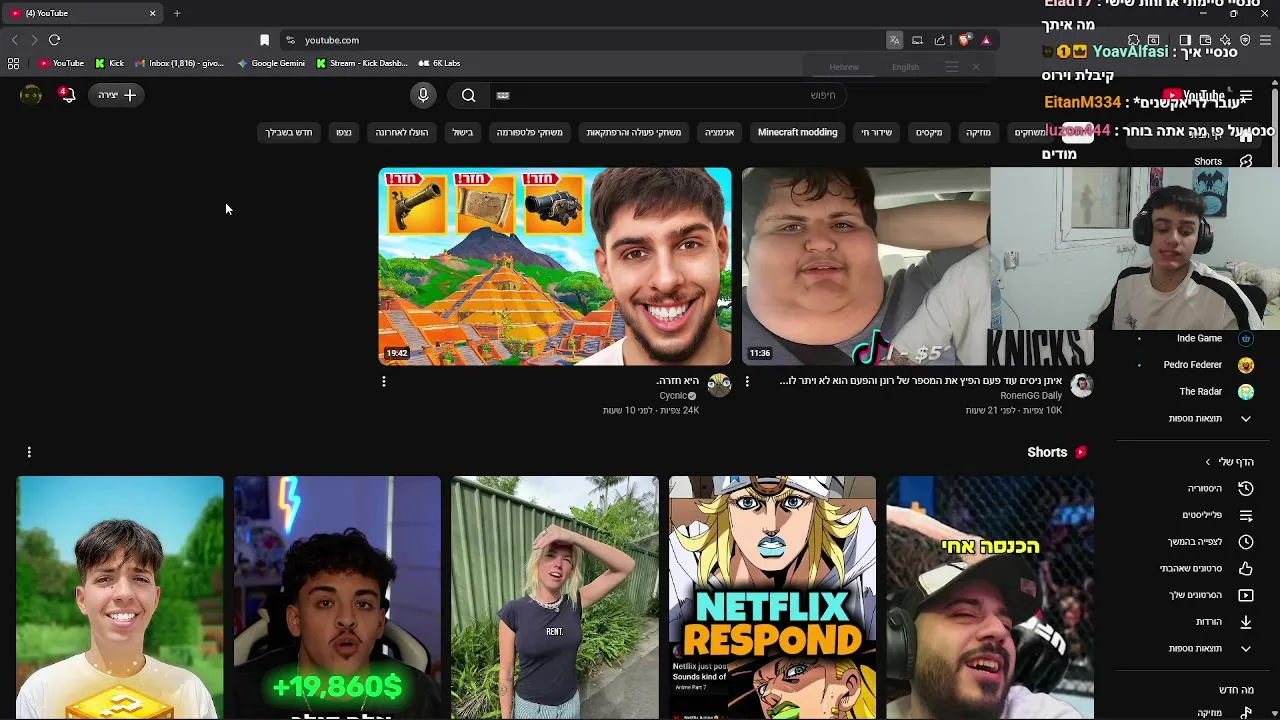Open the היא חזרה video title
The image size is (1280, 720).
coord(677,381)
